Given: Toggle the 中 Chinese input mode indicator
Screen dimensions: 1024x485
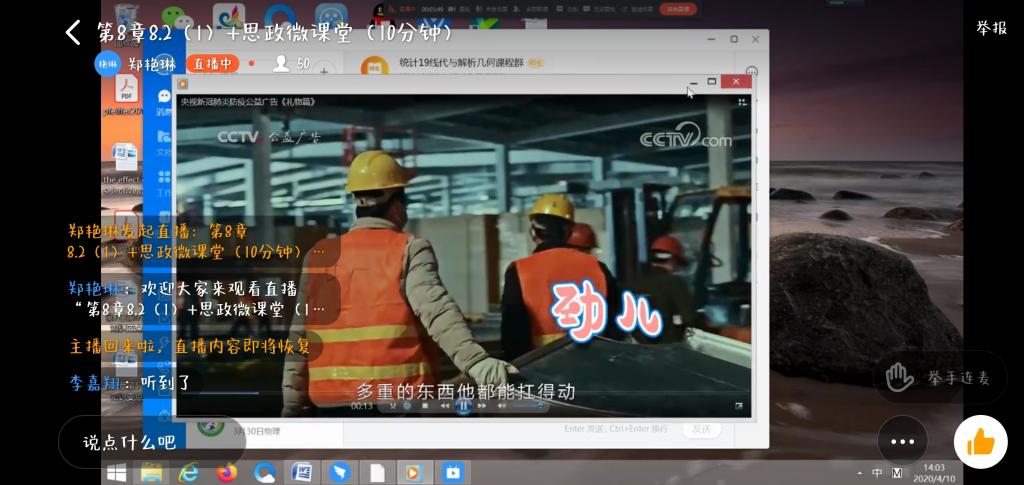Looking at the screenshot, I should tap(877, 472).
